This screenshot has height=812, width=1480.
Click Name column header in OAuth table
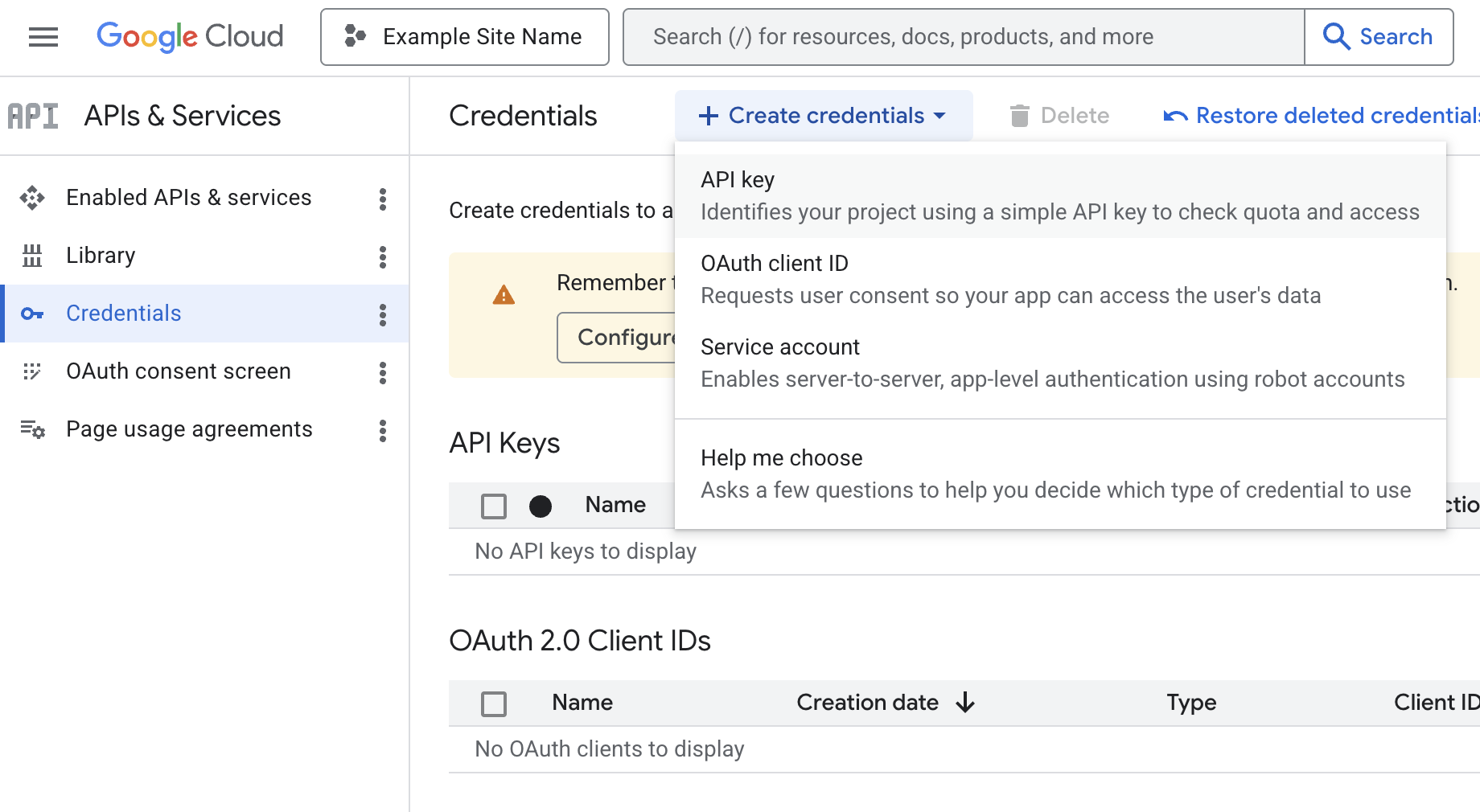tap(582, 703)
